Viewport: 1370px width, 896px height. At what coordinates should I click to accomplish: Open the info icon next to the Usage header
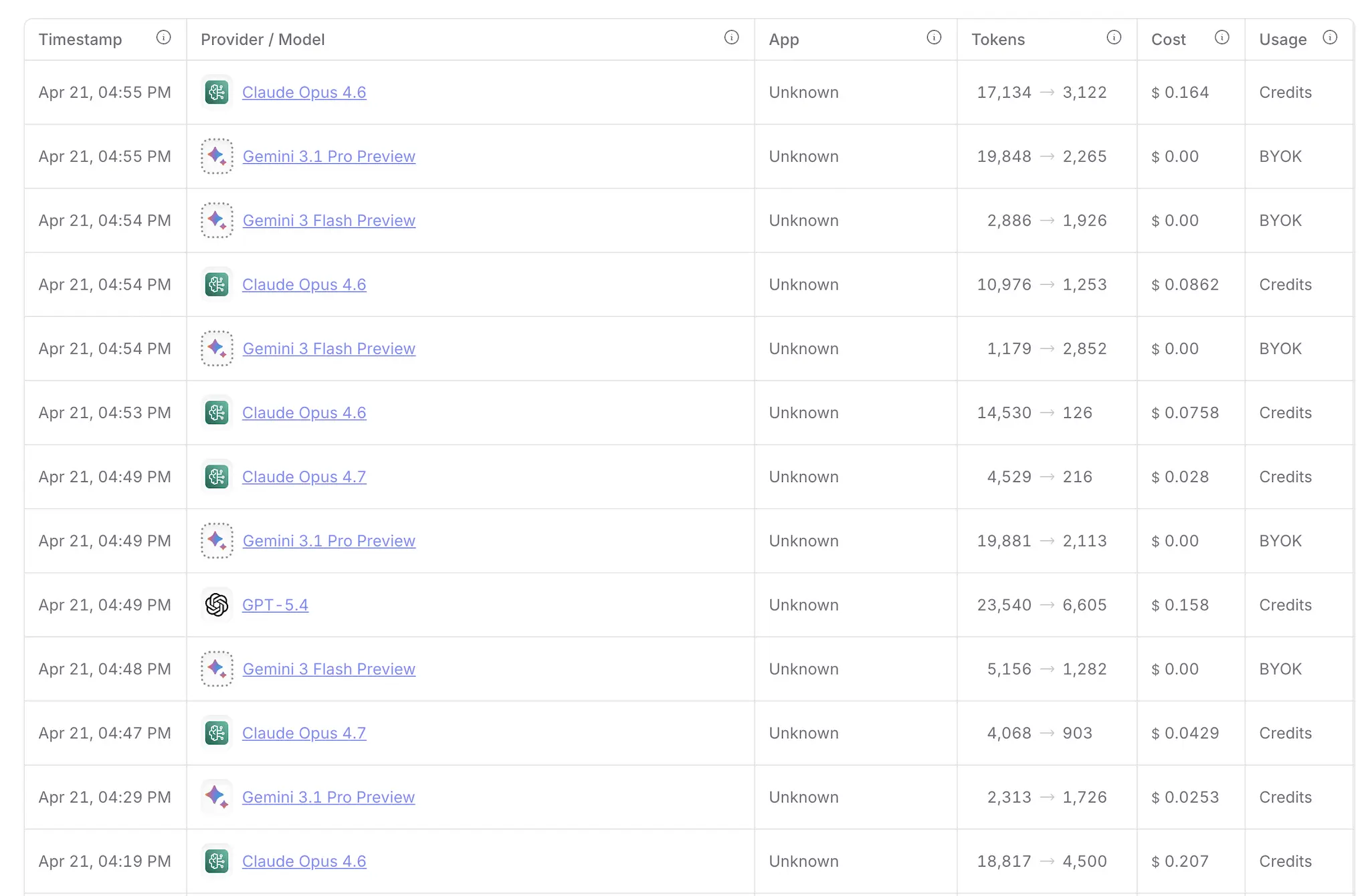pos(1330,38)
